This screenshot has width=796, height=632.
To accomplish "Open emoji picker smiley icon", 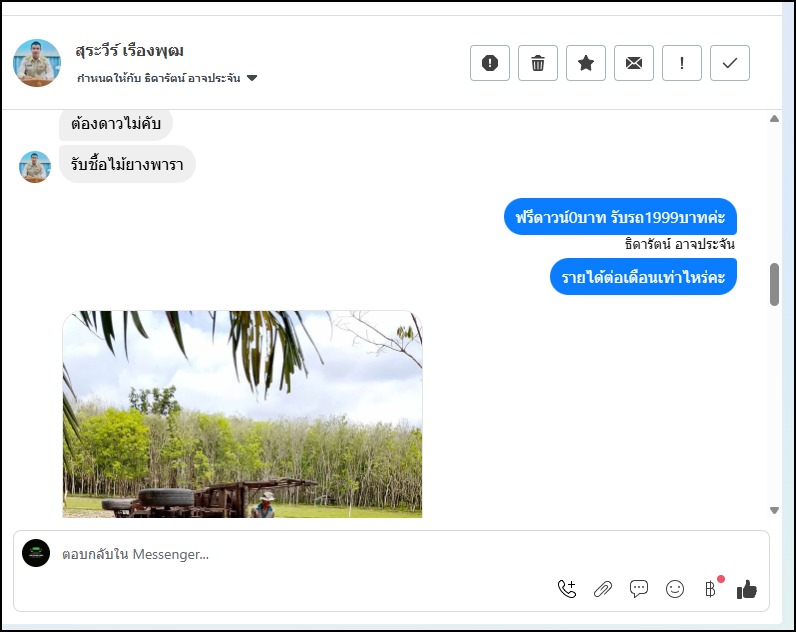I will tap(675, 589).
